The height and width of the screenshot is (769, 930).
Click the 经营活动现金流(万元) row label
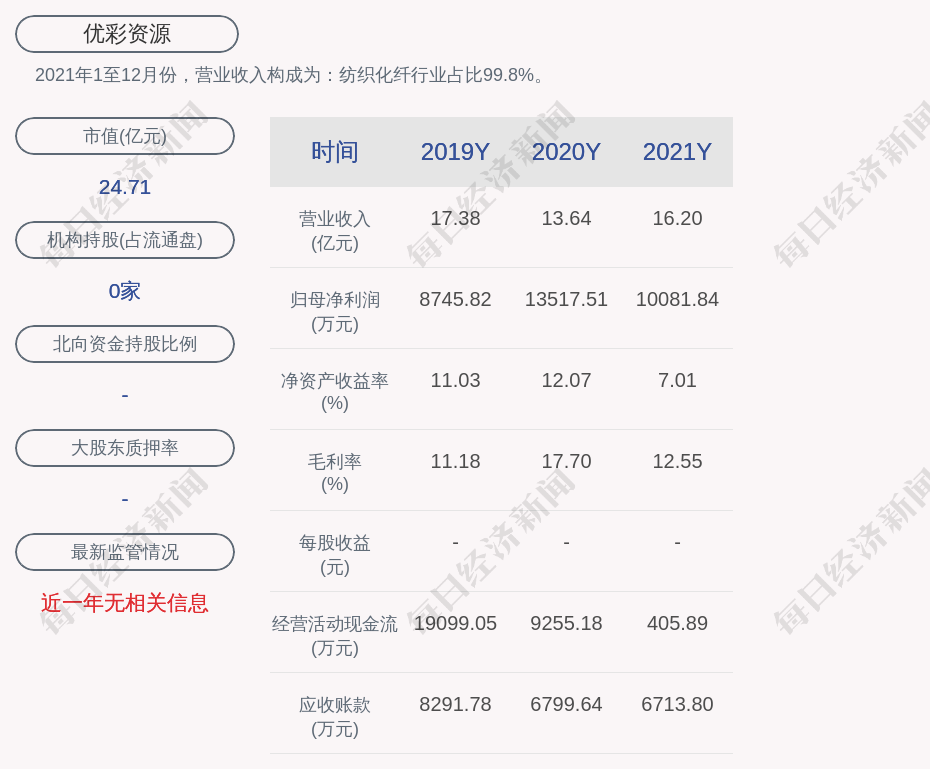click(x=335, y=636)
